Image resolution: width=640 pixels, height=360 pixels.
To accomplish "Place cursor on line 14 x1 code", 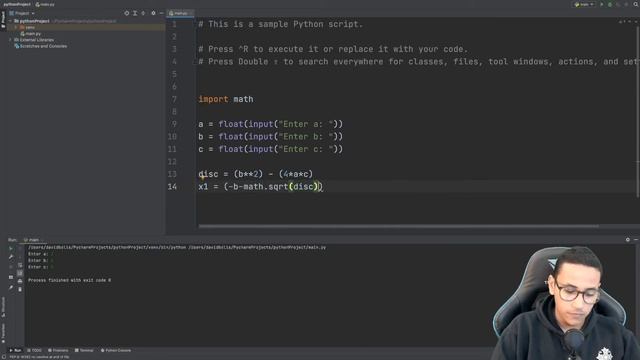I will [x=260, y=187].
